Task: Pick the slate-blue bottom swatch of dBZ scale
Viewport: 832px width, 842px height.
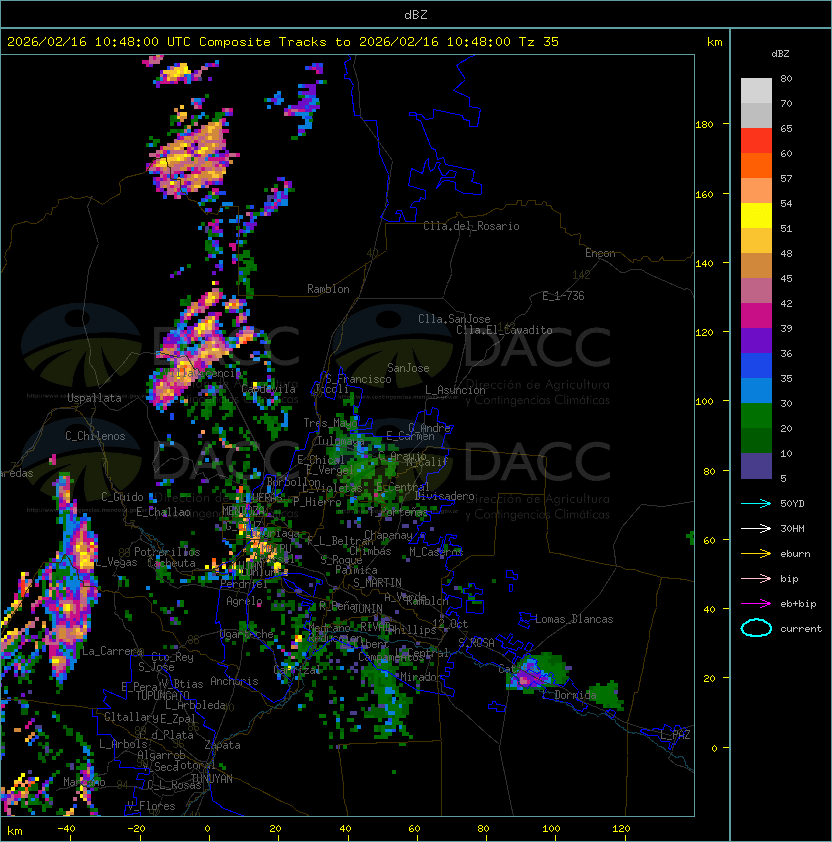Action: point(756,466)
